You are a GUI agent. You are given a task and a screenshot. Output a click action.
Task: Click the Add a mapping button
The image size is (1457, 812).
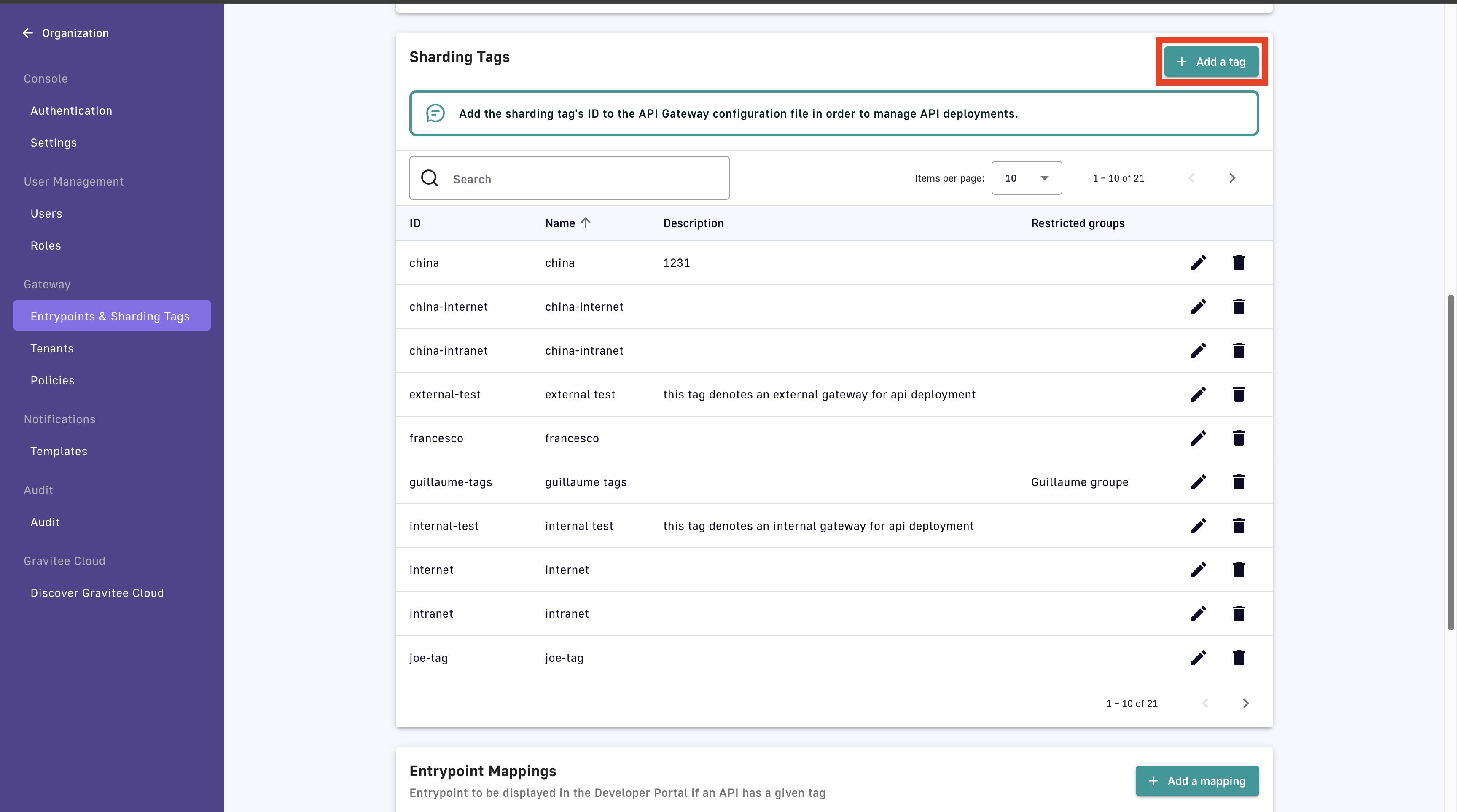click(1197, 781)
